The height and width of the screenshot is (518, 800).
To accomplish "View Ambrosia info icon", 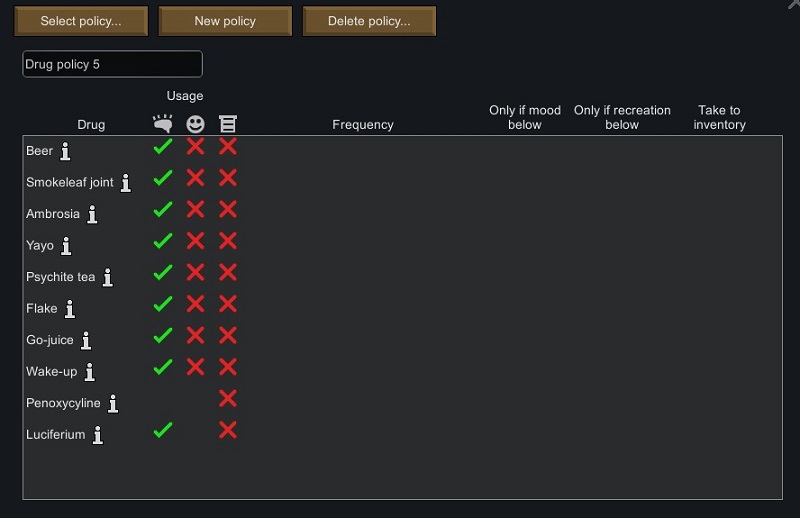I will point(92,214).
